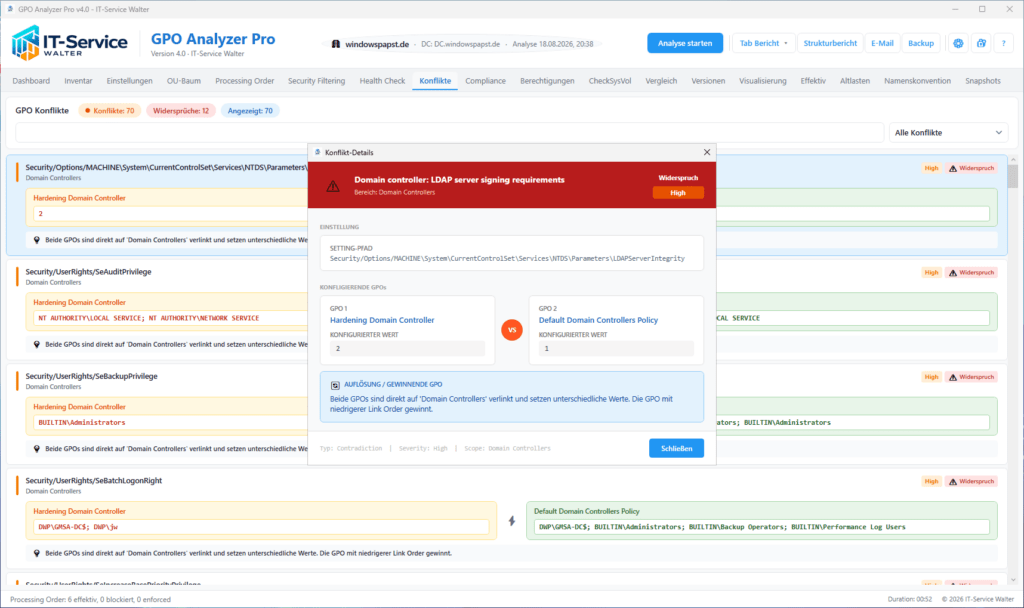Select the Security/UserRights/SeBackupPrivilege heading
Viewport: 1024px width, 608px height.
click(91, 376)
